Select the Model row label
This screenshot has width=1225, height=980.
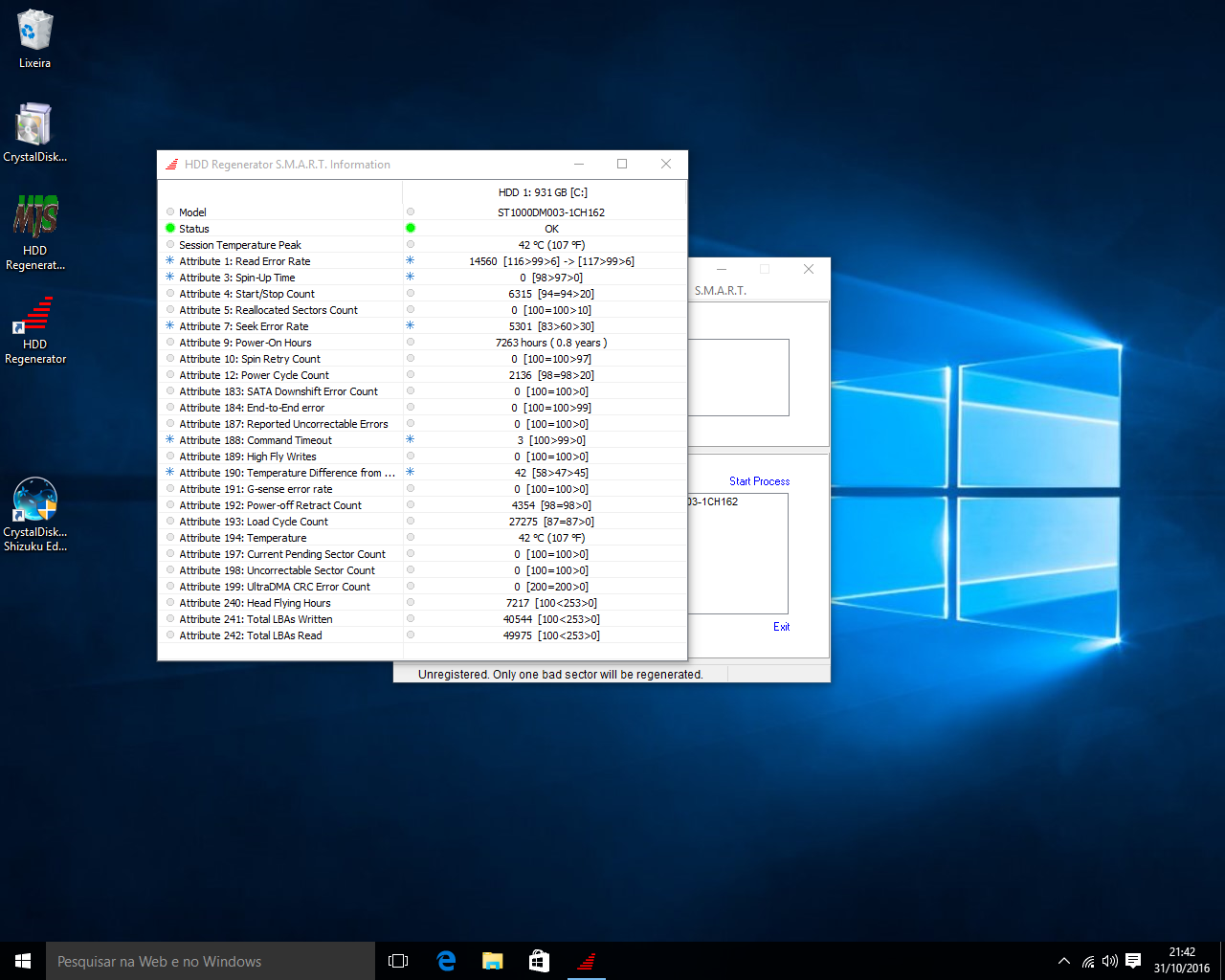[192, 212]
